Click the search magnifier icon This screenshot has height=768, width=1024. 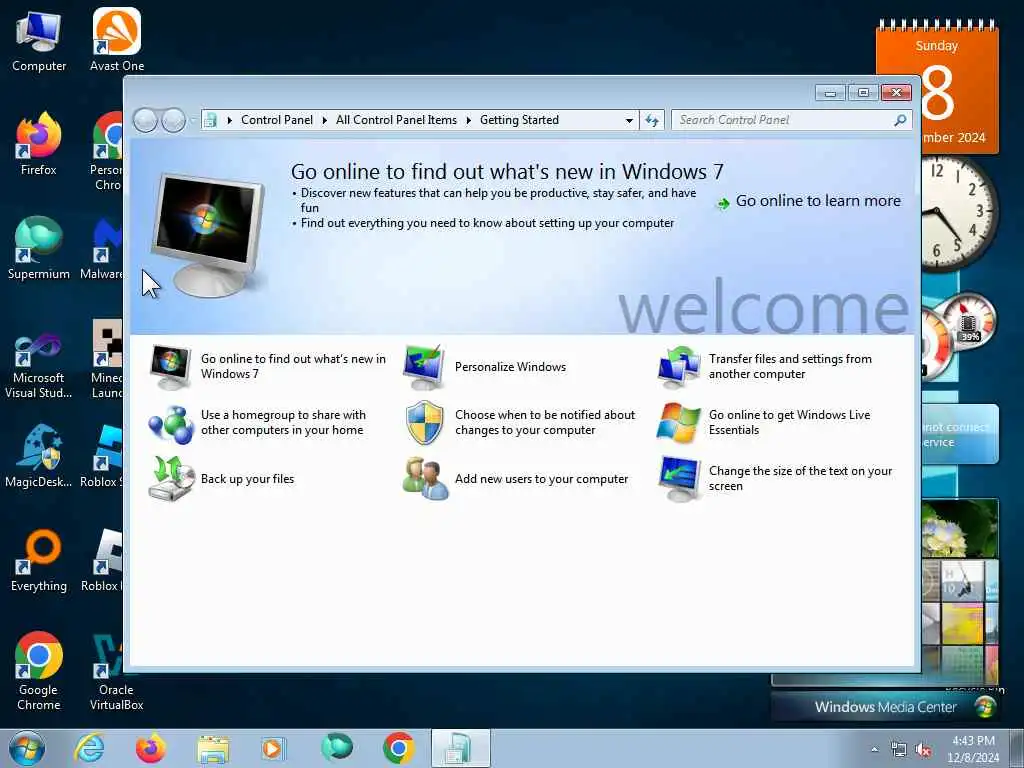point(901,120)
